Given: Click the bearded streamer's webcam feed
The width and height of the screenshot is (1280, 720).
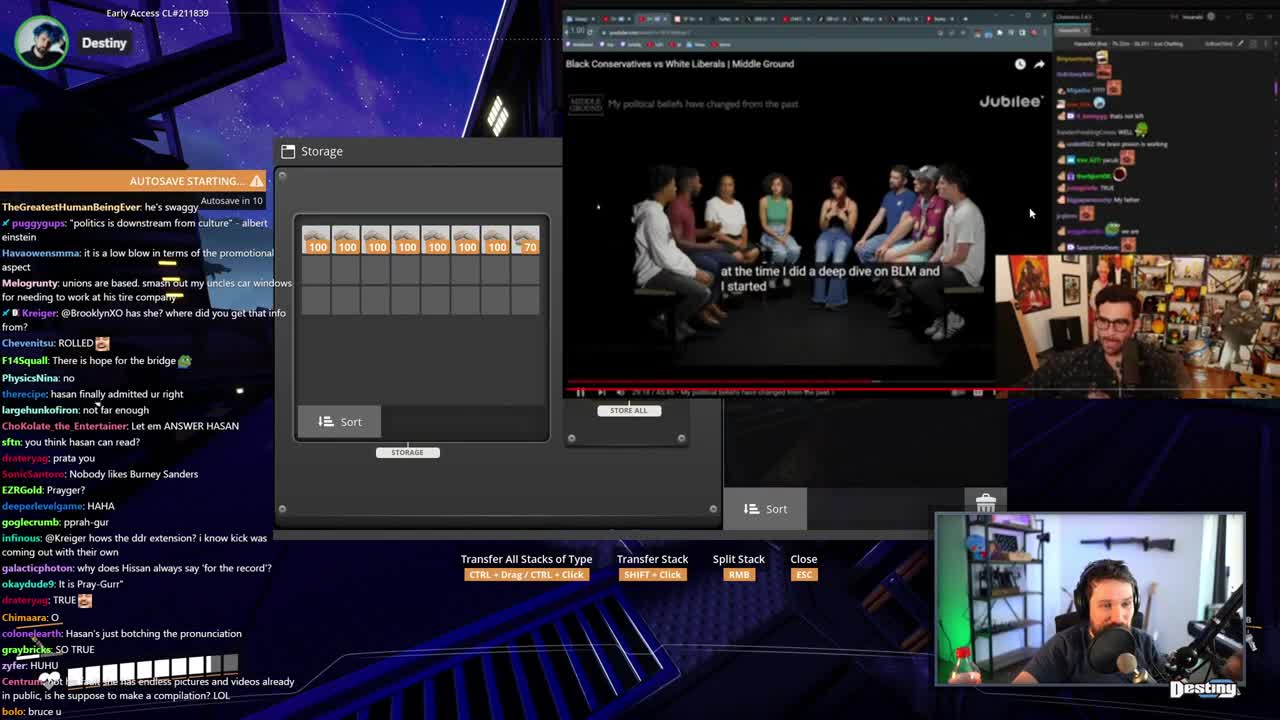Looking at the screenshot, I should tap(1090, 600).
